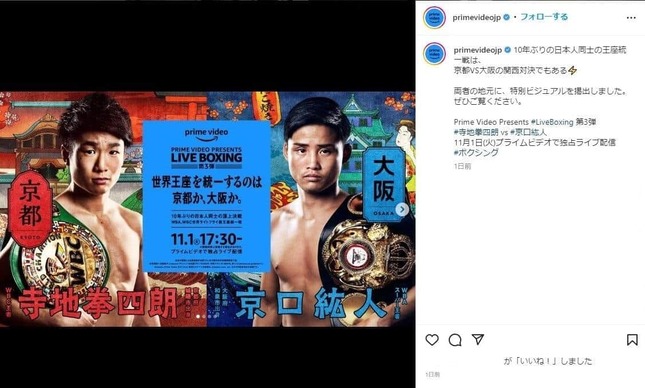Open the #寺地拳四朗 hashtag

click(476, 132)
